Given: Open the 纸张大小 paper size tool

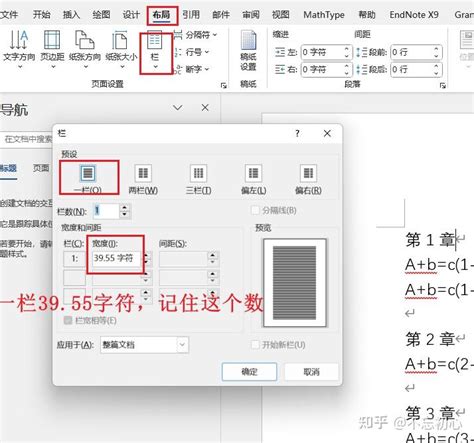Looking at the screenshot, I should pos(121,49).
